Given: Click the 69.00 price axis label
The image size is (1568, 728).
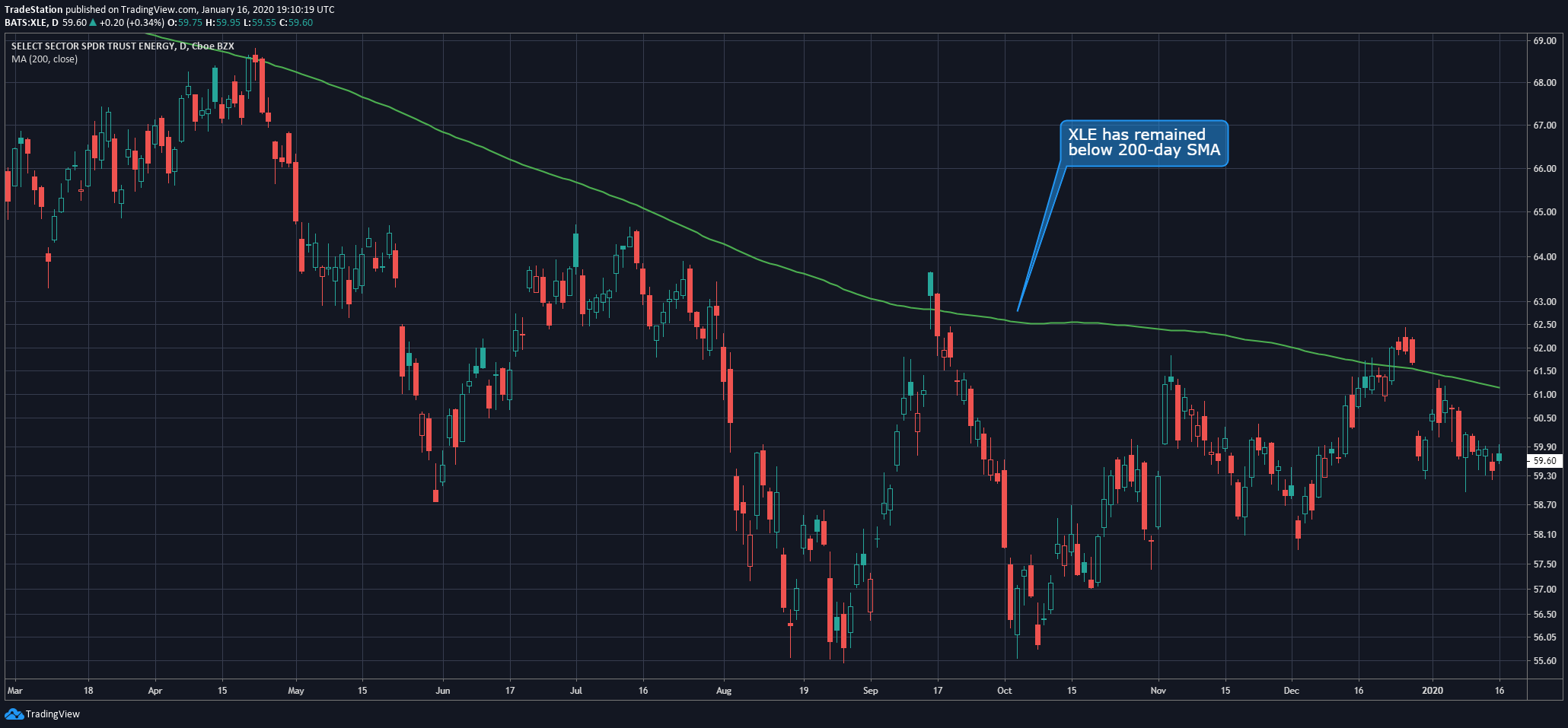Looking at the screenshot, I should pyautogui.click(x=1544, y=41).
